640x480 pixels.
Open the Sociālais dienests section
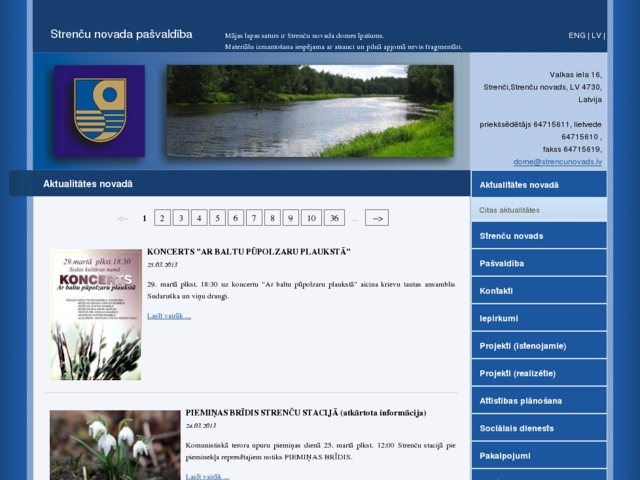pos(539,428)
